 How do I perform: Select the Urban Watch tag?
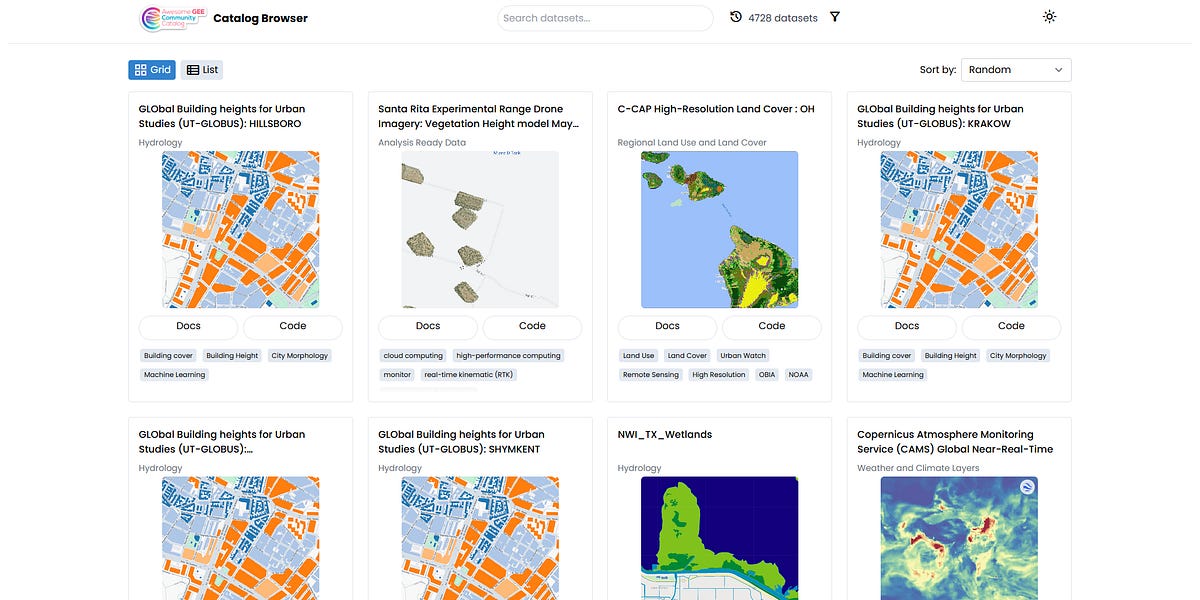click(743, 356)
